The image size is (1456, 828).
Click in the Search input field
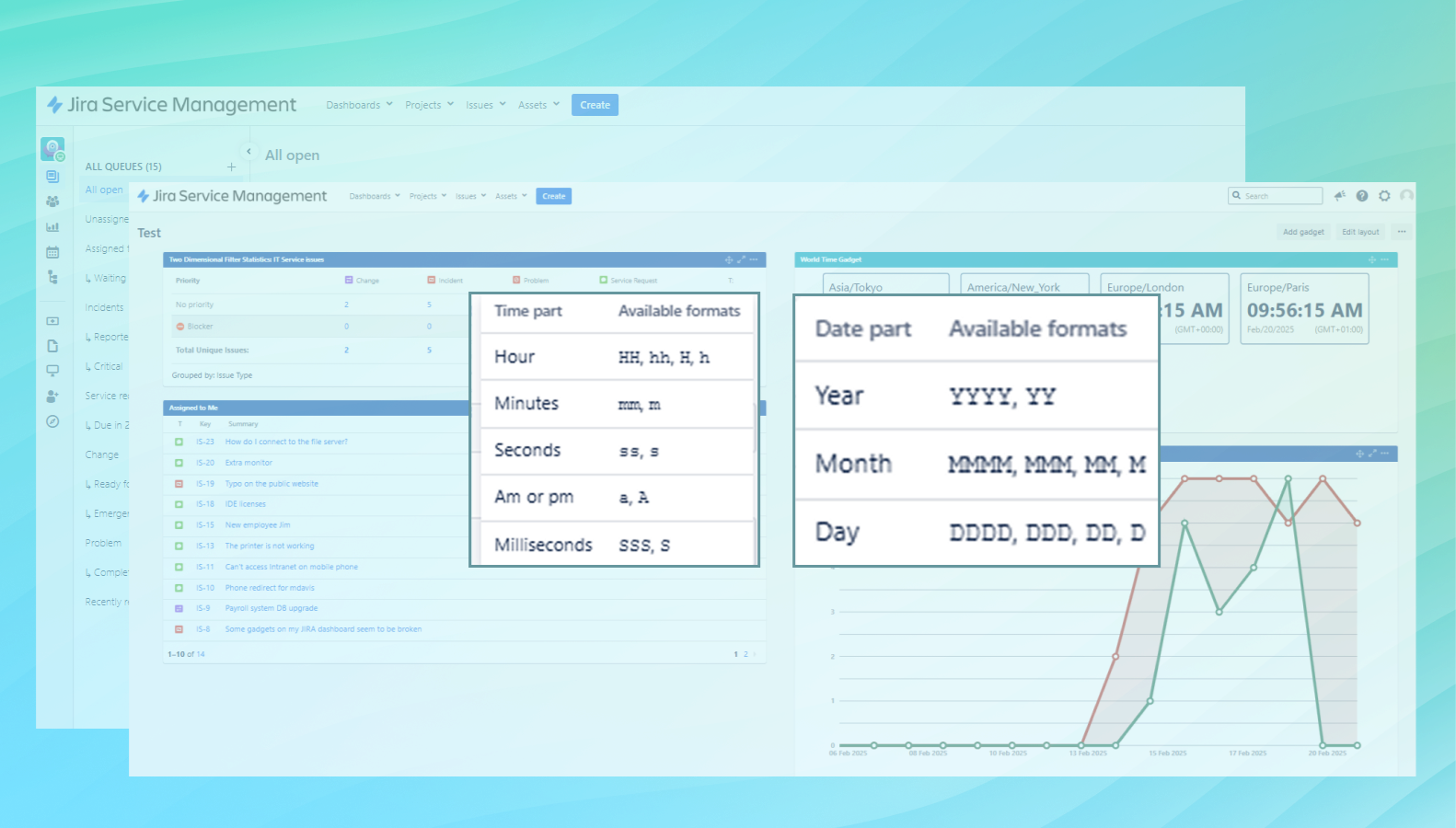pyautogui.click(x=1280, y=196)
